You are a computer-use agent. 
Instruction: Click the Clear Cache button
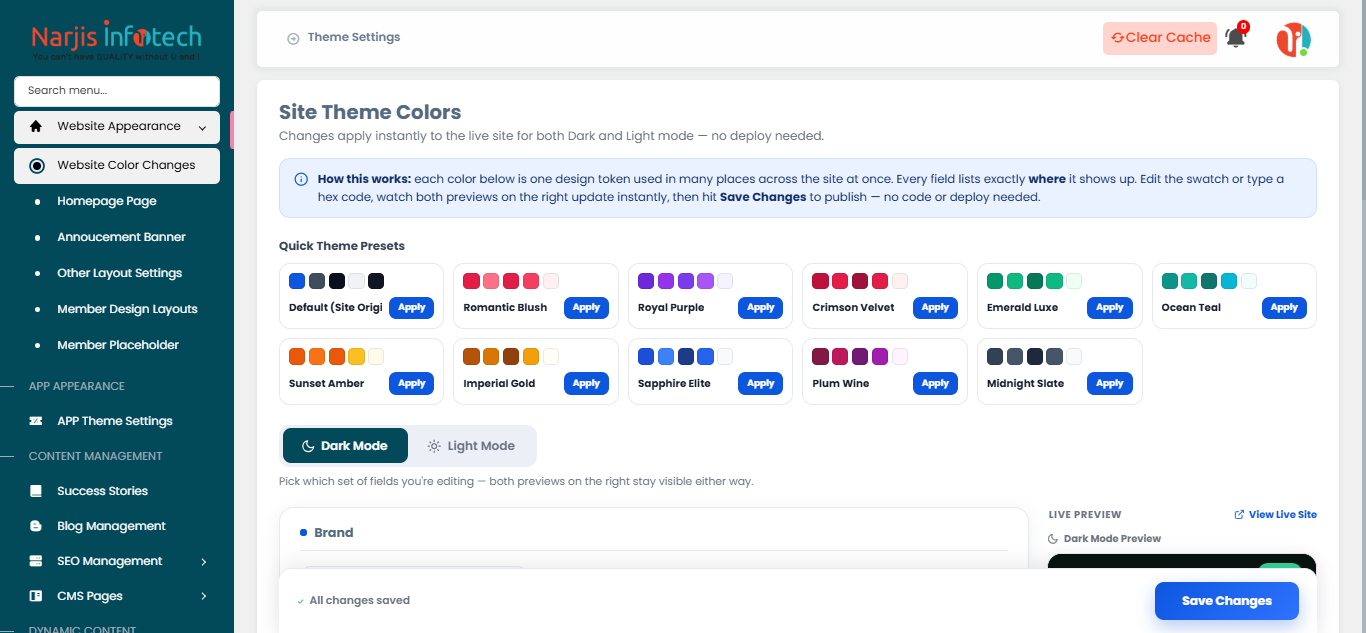(x=1160, y=38)
